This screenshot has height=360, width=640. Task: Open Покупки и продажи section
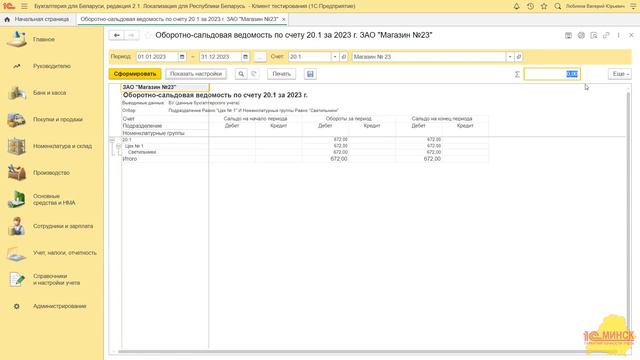pos(58,120)
